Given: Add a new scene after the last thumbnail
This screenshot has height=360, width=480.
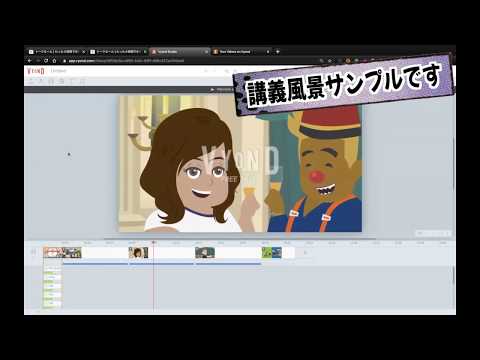Looking at the screenshot, I should (x=305, y=253).
